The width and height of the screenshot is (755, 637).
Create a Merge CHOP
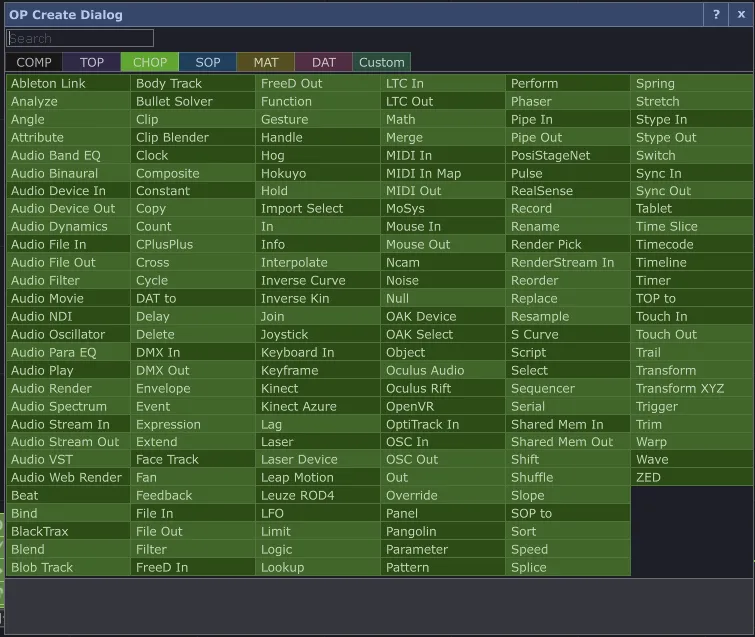point(443,137)
